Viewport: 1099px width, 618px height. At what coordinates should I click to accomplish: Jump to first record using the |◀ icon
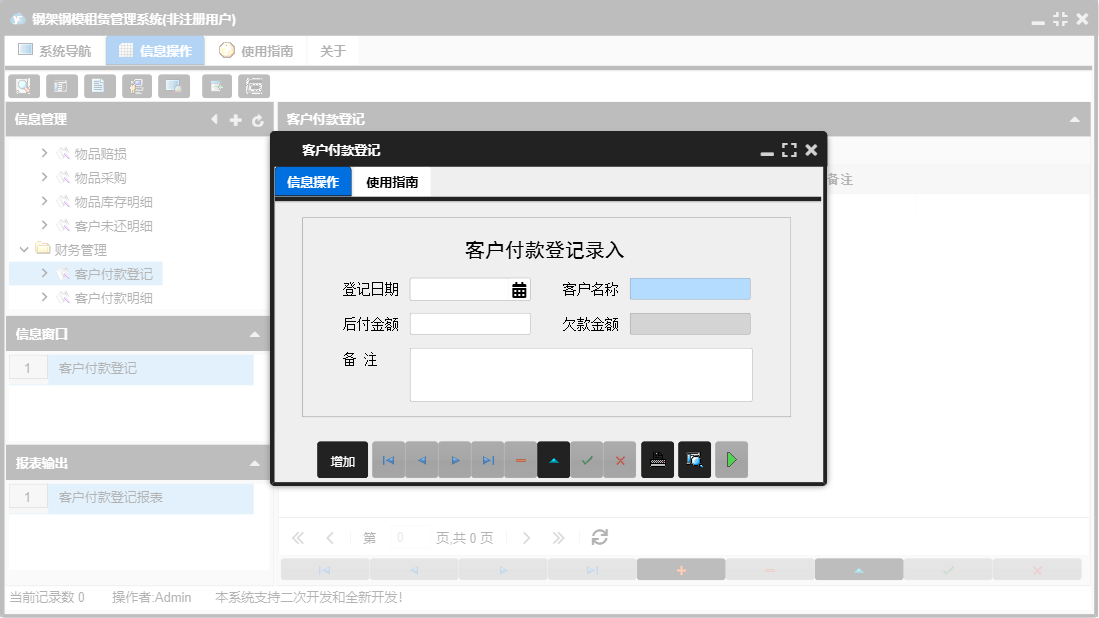(x=388, y=459)
